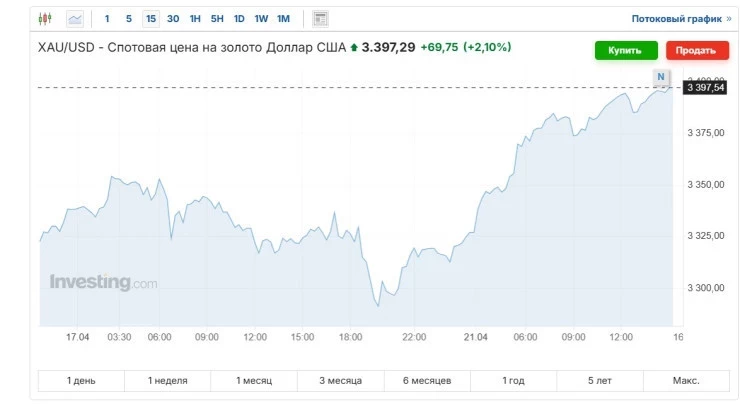This screenshot has height=404, width=740.
Task: Show the 3 месяца range tab
Action: tap(341, 380)
